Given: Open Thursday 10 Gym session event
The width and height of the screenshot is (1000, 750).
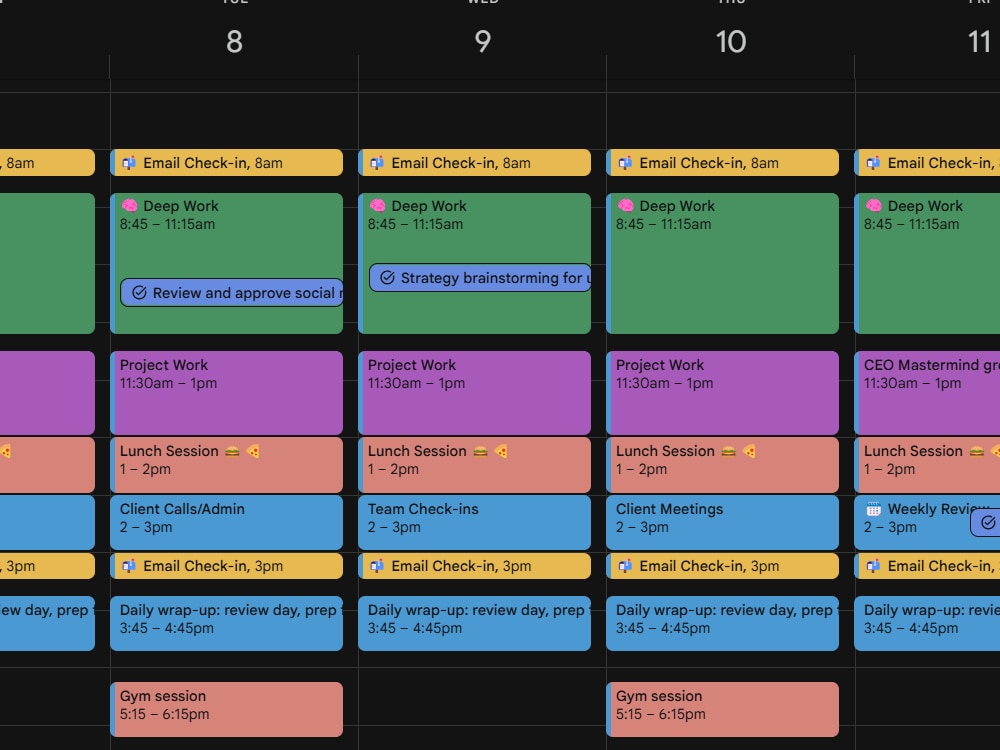Looking at the screenshot, I should 723,709.
